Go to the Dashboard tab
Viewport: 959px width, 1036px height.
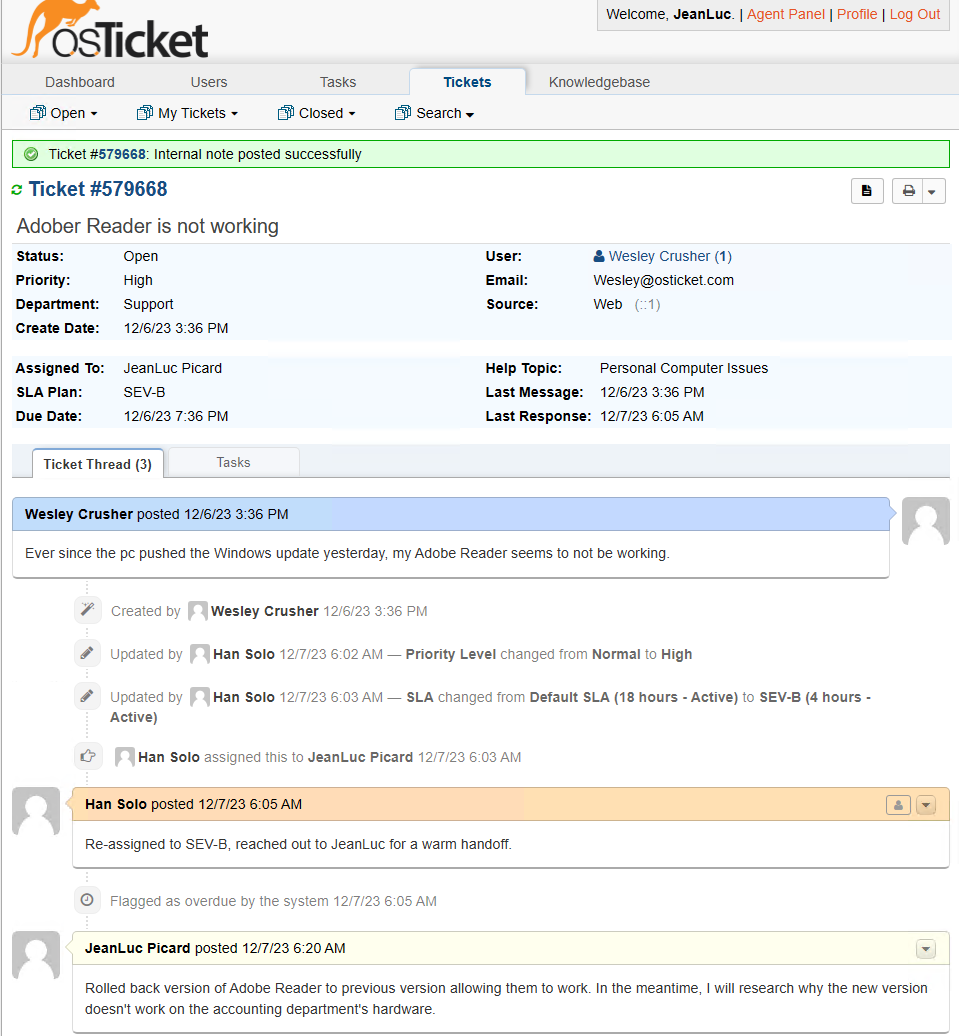pos(80,82)
